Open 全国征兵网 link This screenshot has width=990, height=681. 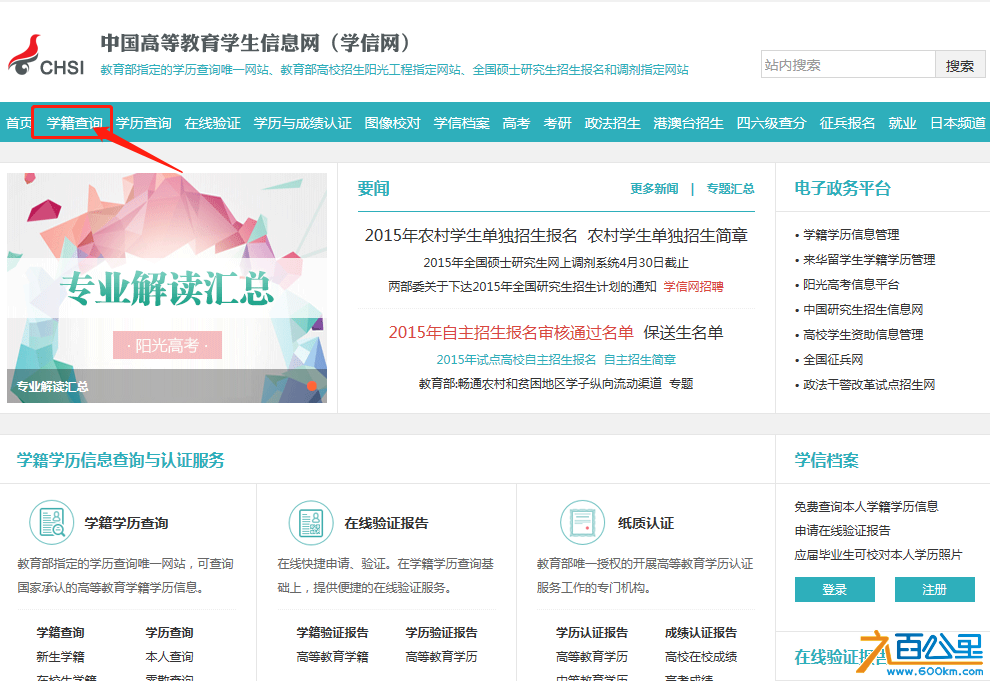coord(833,360)
